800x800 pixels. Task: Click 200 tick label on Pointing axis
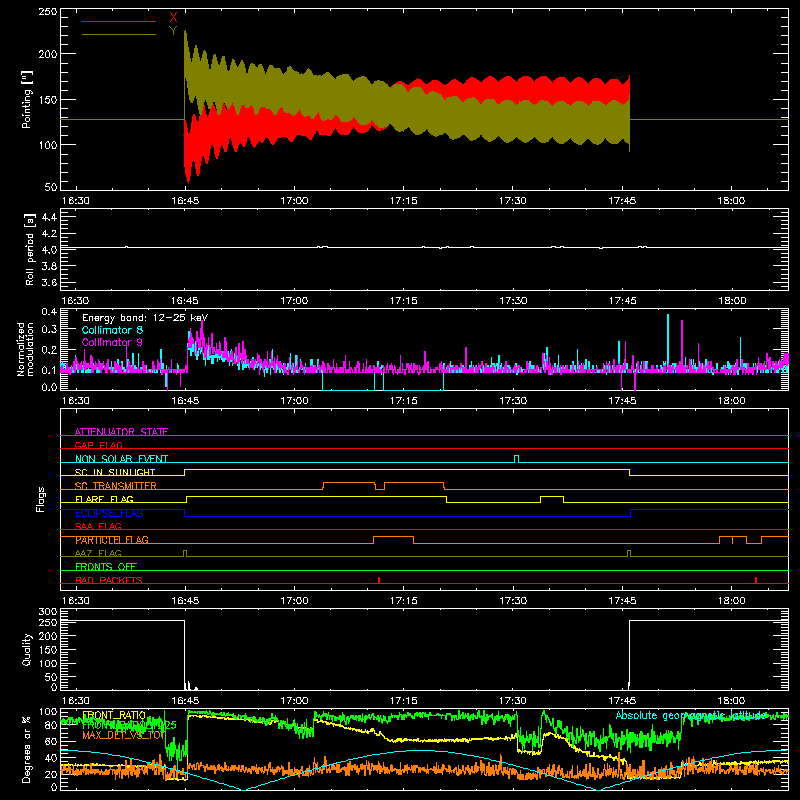click(x=47, y=54)
